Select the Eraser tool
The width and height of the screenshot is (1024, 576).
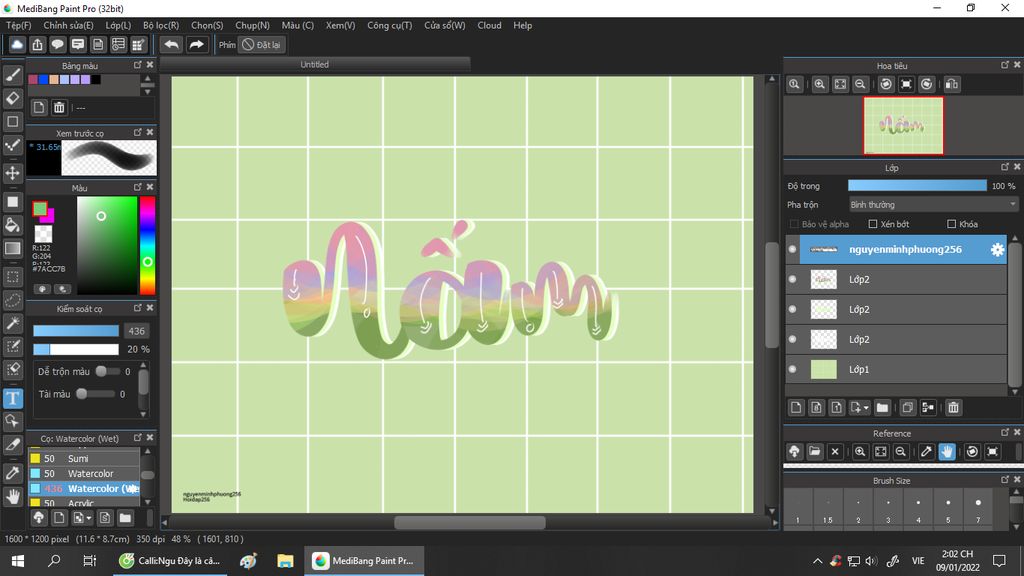12,99
